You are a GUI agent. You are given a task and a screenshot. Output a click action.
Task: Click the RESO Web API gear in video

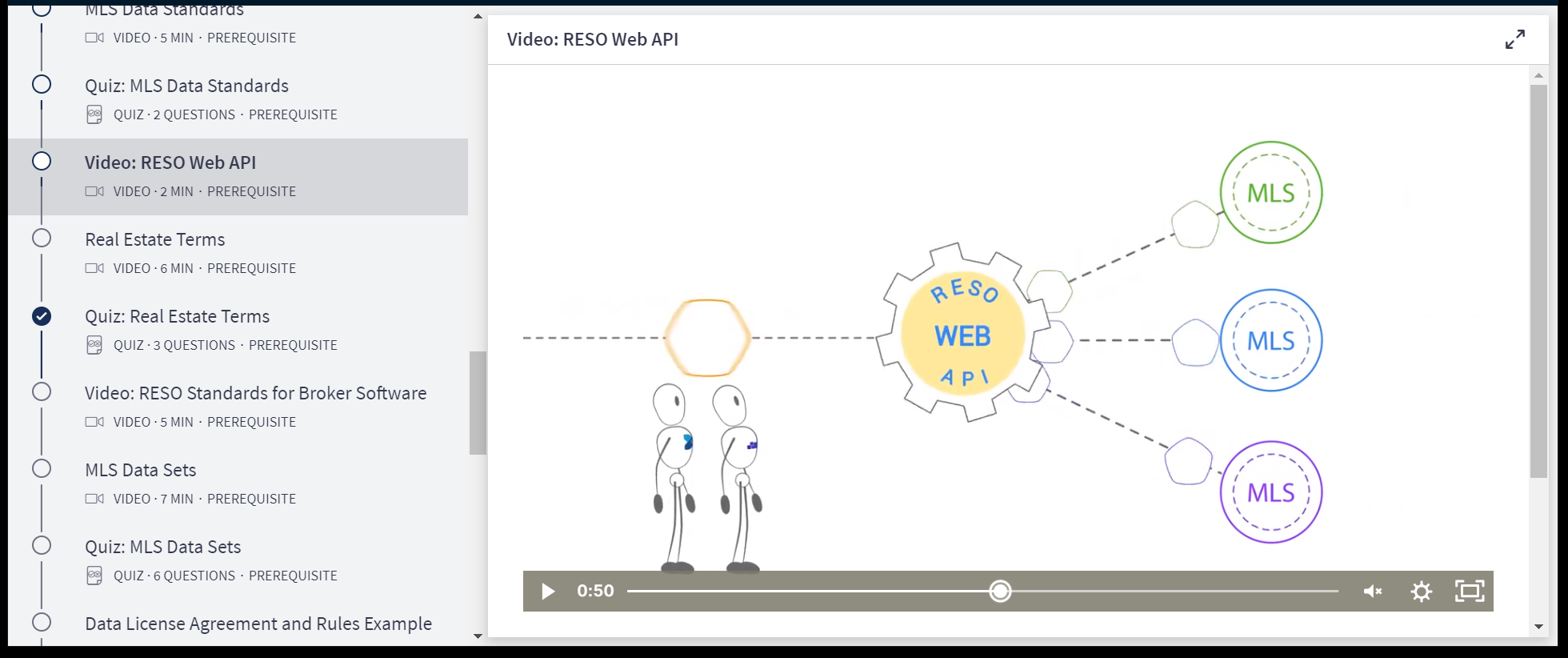point(963,333)
